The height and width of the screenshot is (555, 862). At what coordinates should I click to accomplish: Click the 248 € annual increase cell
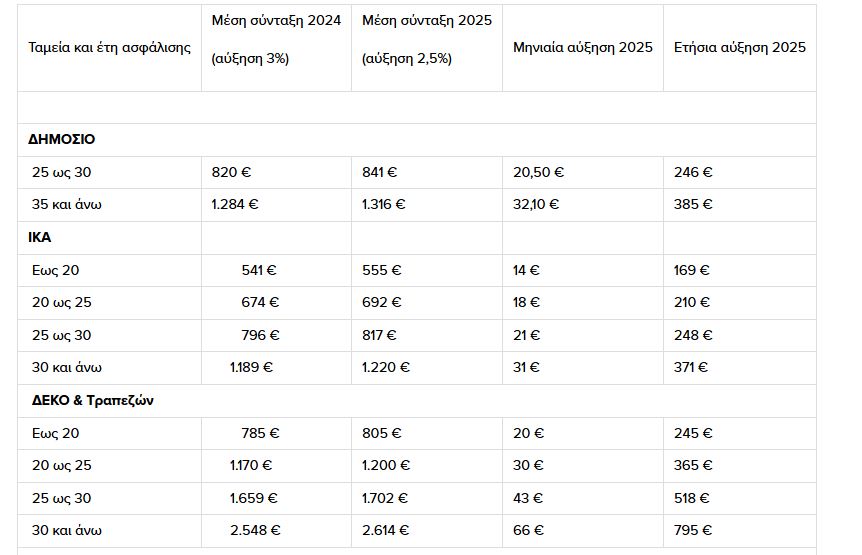[x=740, y=335]
